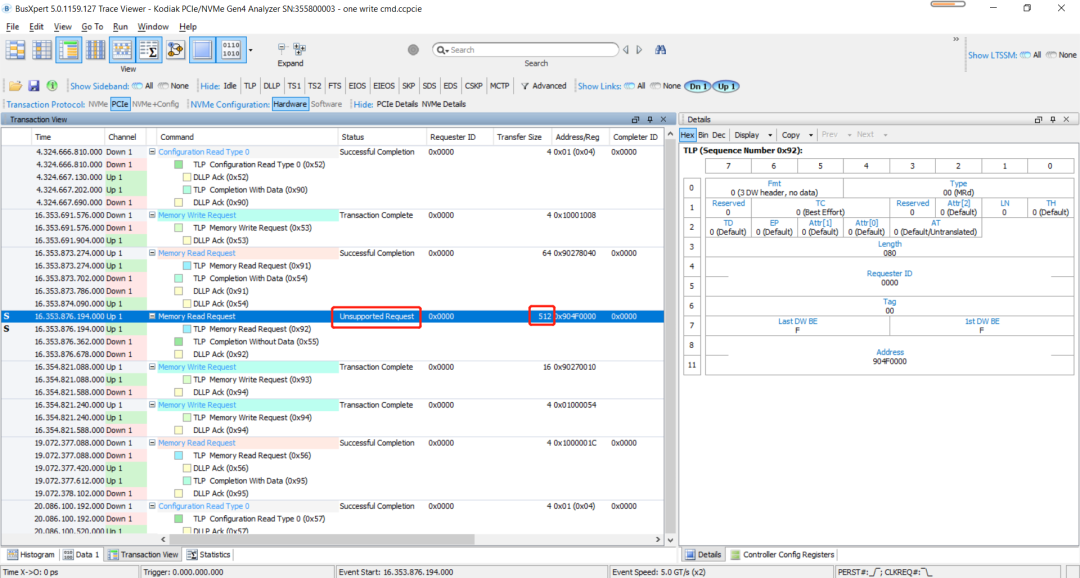This screenshot has height=578, width=1080.
Task: Select None for Show Sideband
Action: click(173, 86)
